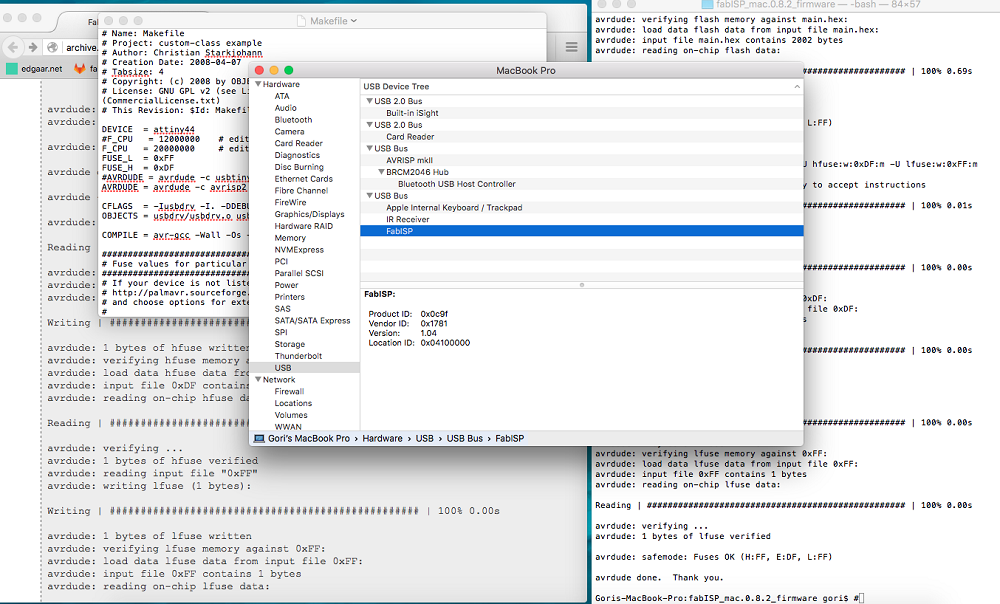The image size is (1000, 604).
Task: Click the pane divider handle above FabISP details
Action: coord(582,285)
